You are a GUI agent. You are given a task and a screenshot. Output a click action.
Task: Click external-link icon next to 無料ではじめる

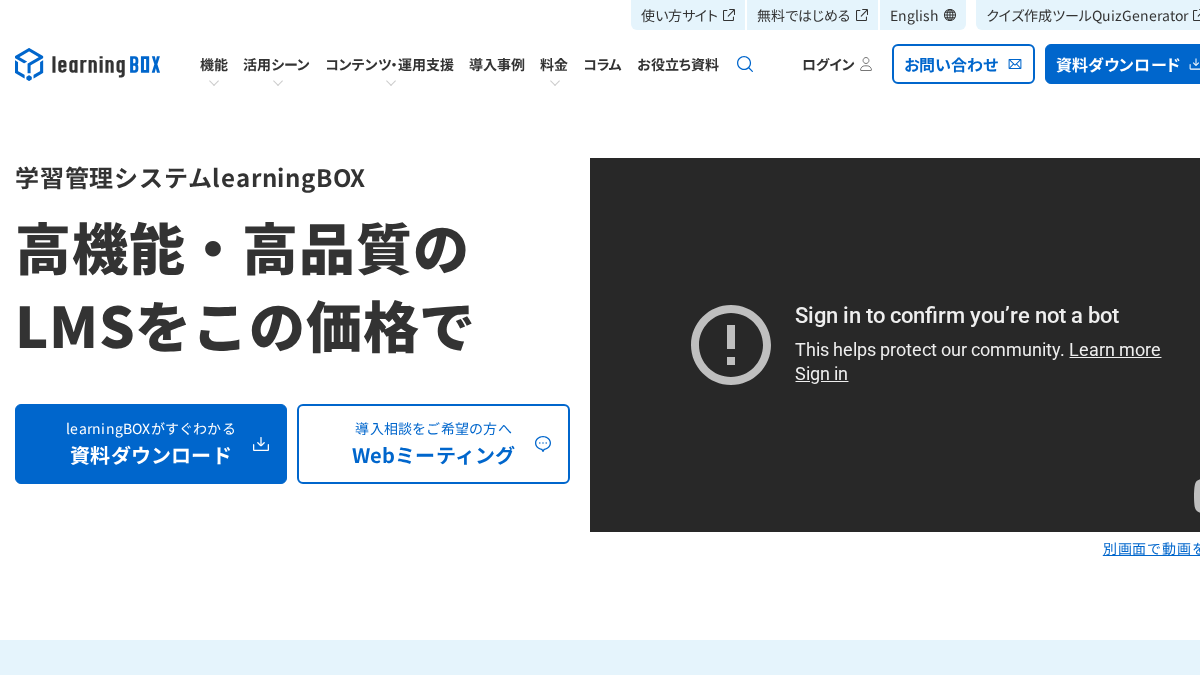coord(862,15)
